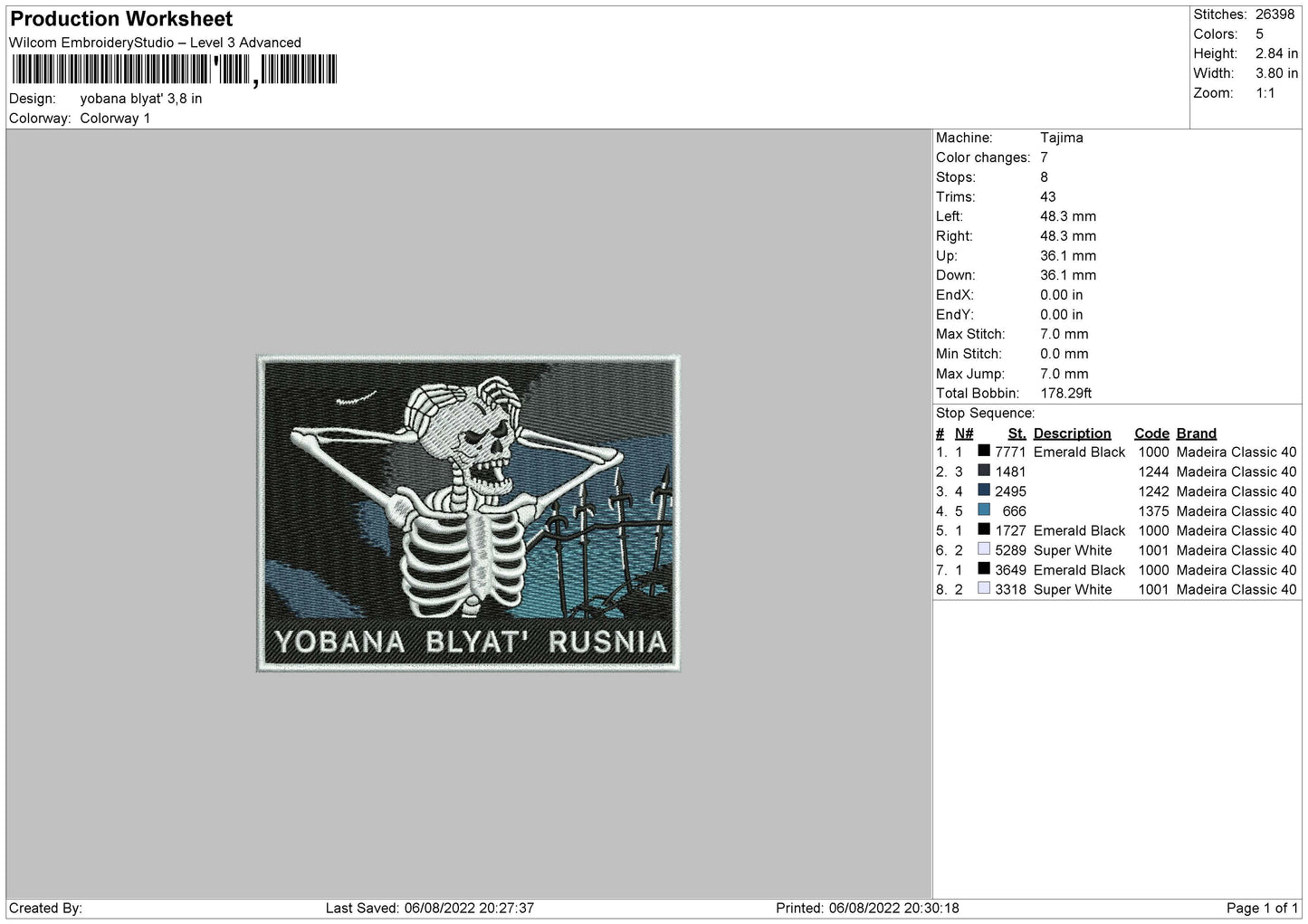The image size is (1308, 924).
Task: Click the Left value "48.3 mm"
Action: pos(1068,216)
